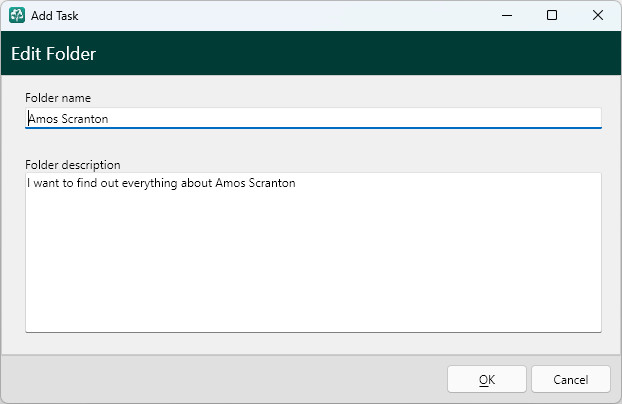The image size is (622, 404).
Task: Click the Folder description label
Action: [x=73, y=165]
